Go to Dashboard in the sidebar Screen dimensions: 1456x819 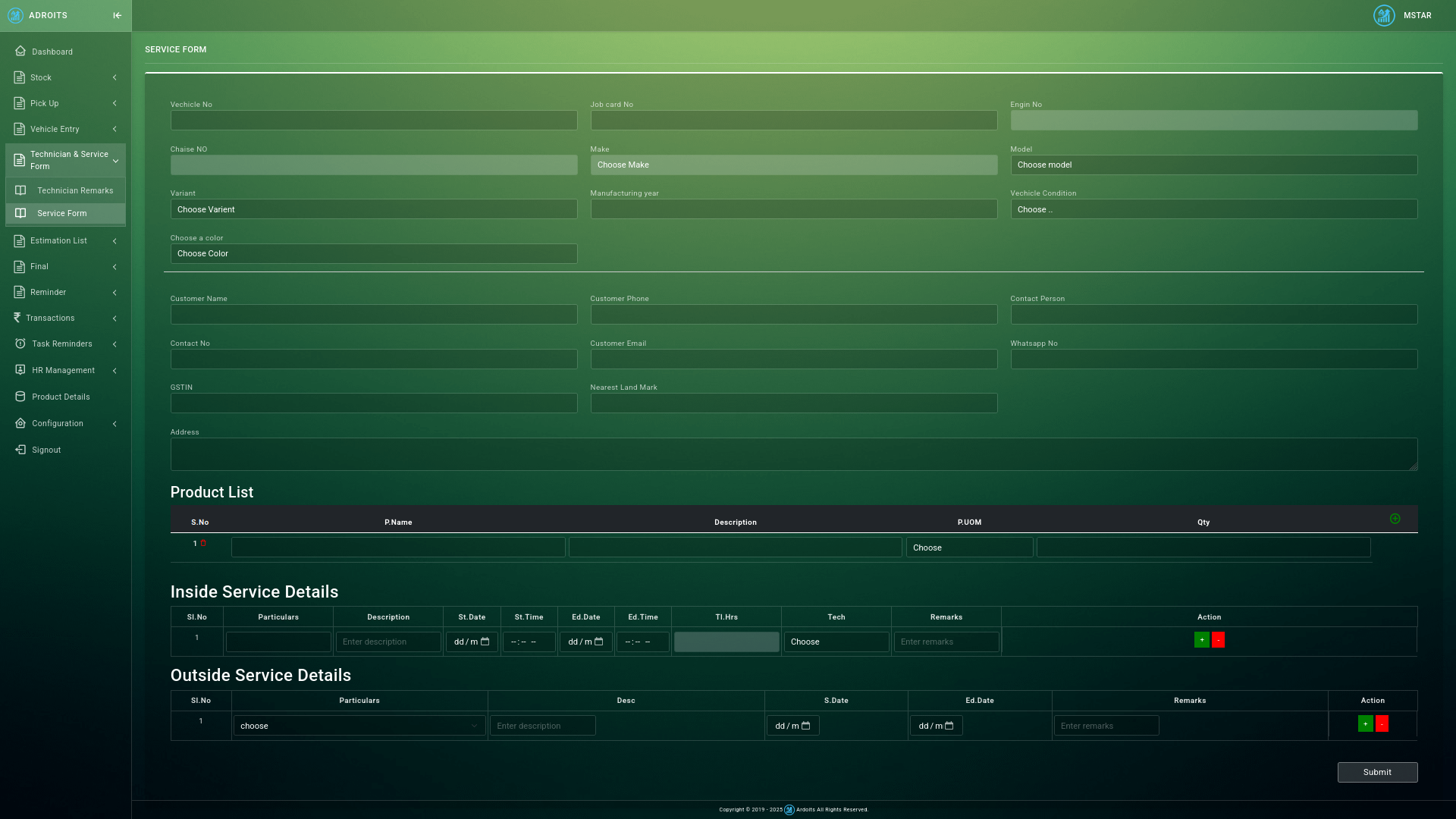[x=52, y=52]
